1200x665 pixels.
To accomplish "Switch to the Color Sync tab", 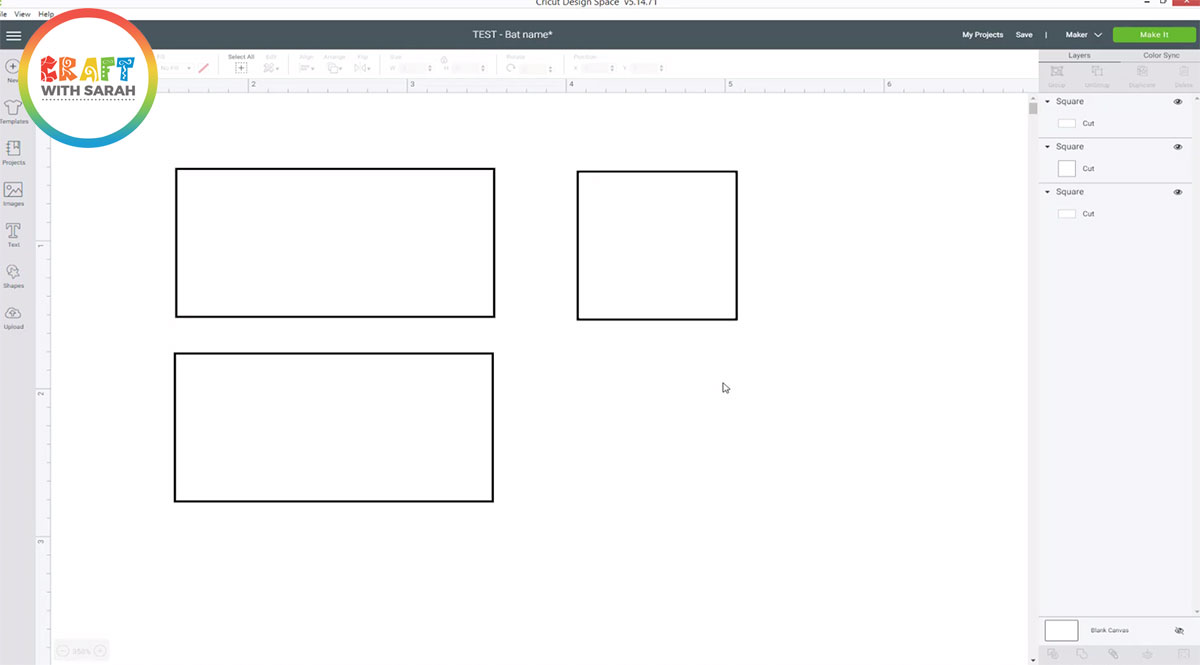I will pos(1161,56).
